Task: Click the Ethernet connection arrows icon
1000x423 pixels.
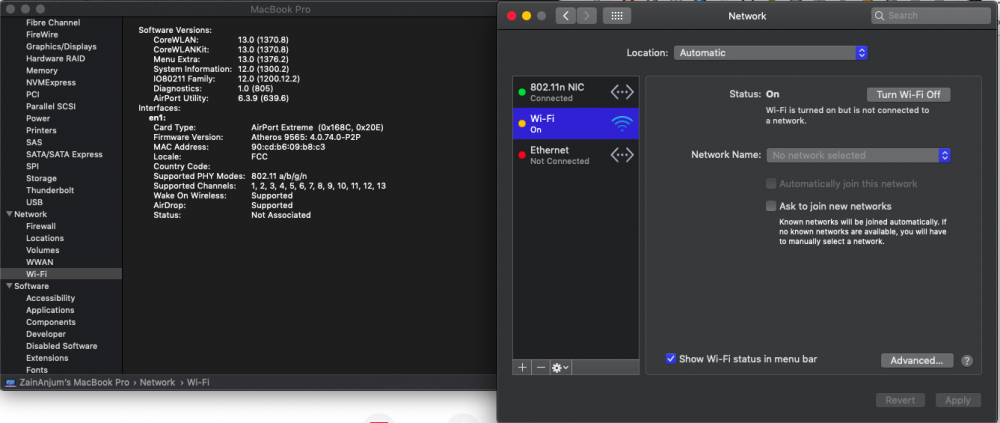Action: coord(622,155)
